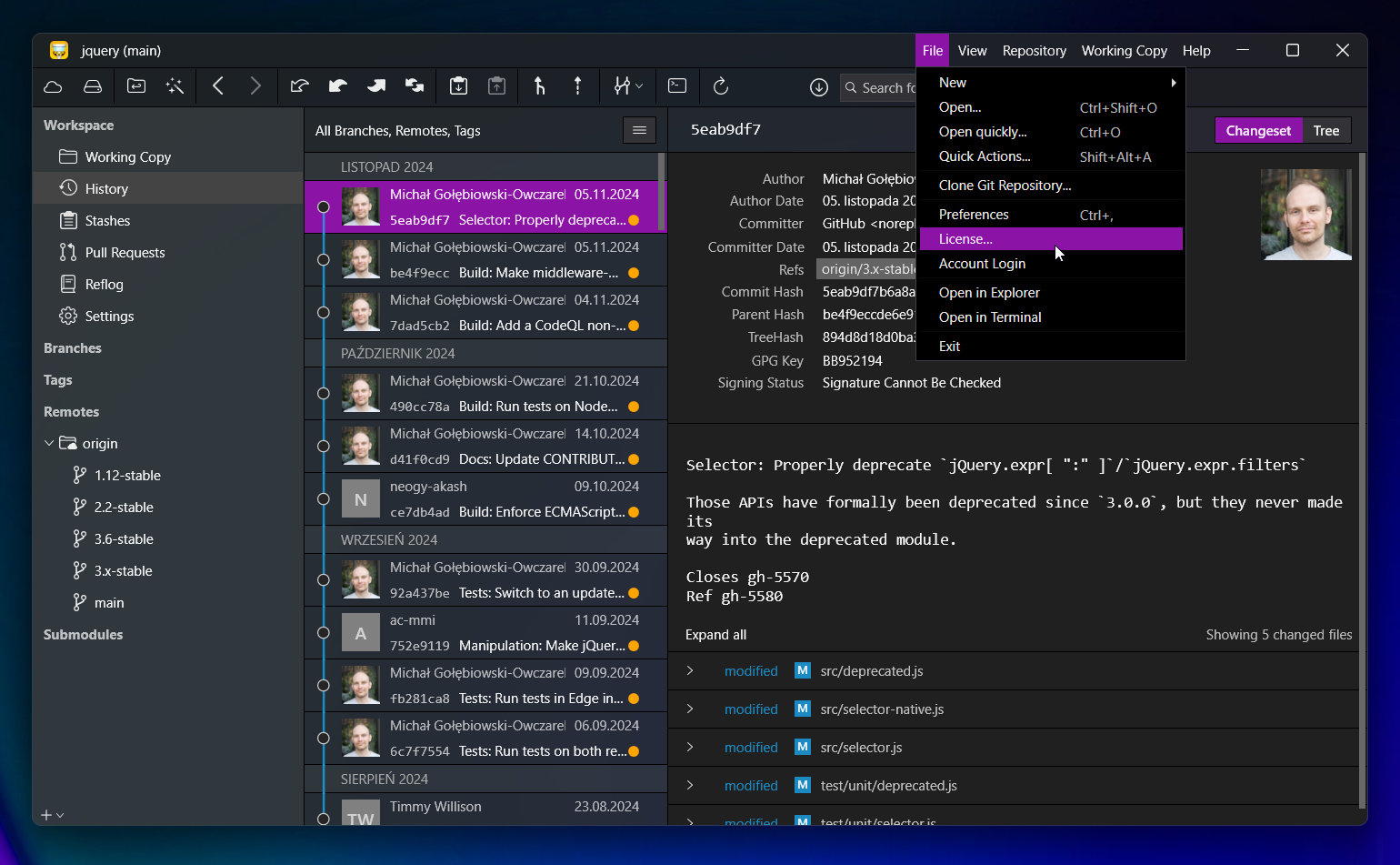1400x865 pixels.
Task: Open the branch list hamburger menu
Action: point(639,130)
